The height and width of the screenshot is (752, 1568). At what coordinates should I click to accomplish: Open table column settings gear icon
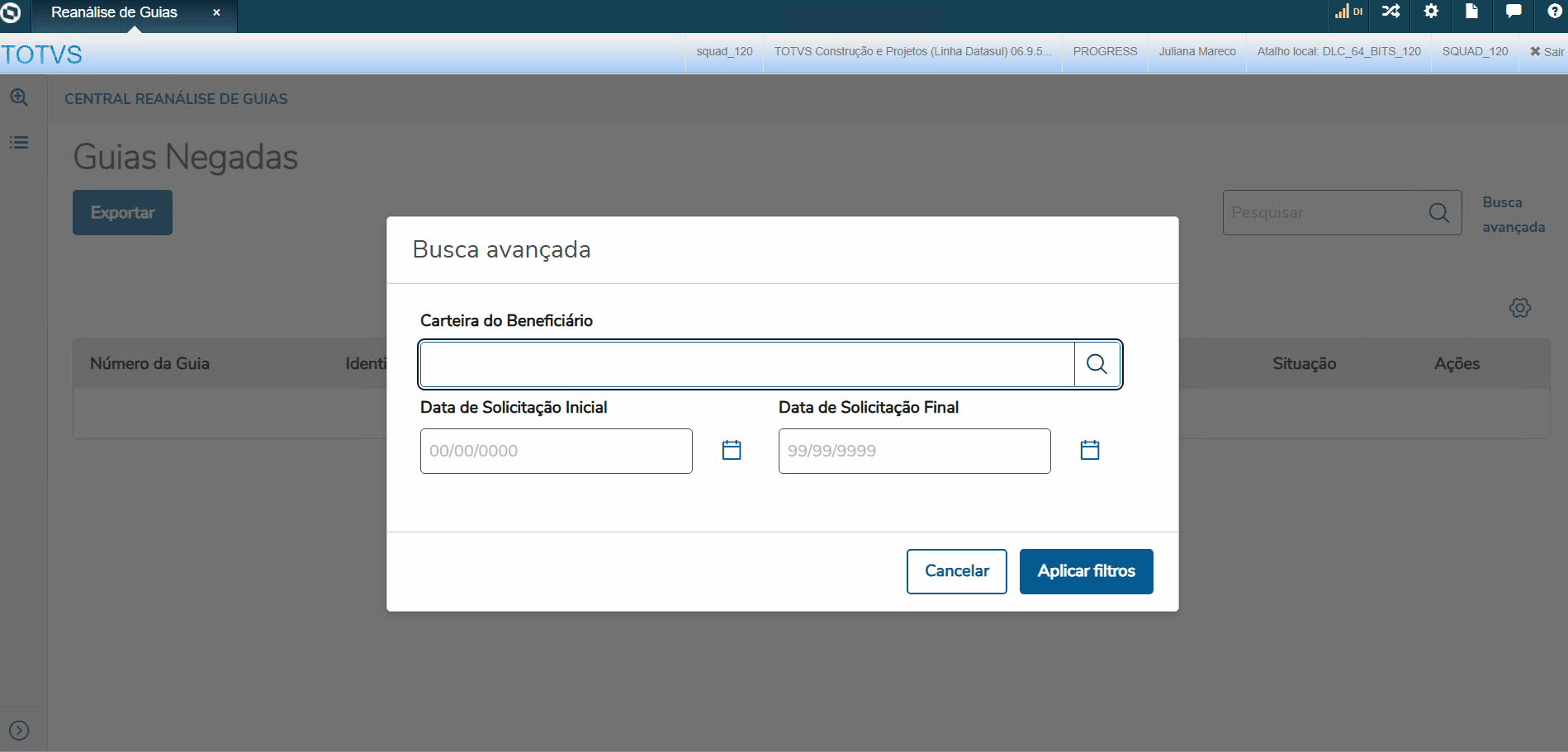1520,308
